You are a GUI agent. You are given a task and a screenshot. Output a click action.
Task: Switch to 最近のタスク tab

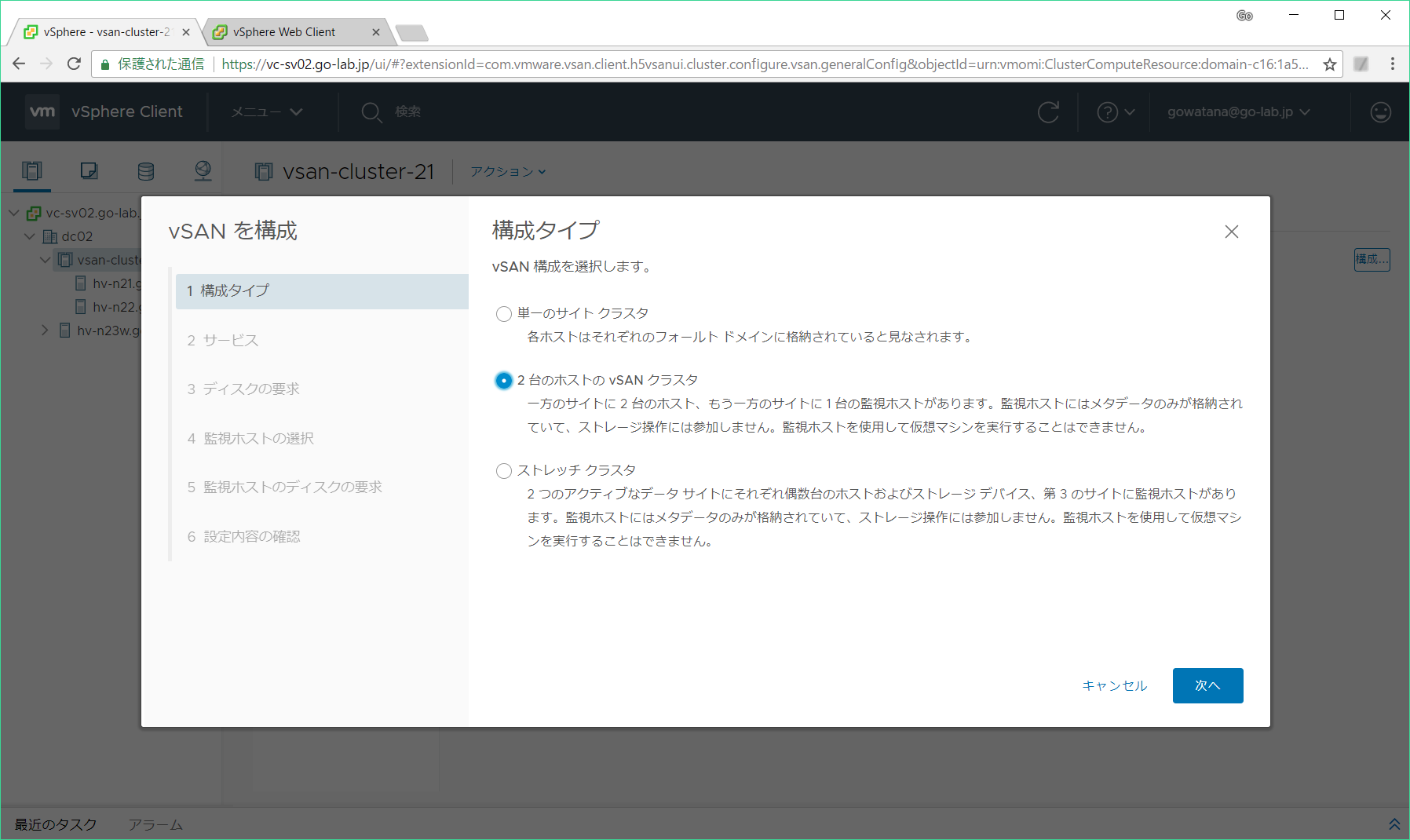coord(56,824)
